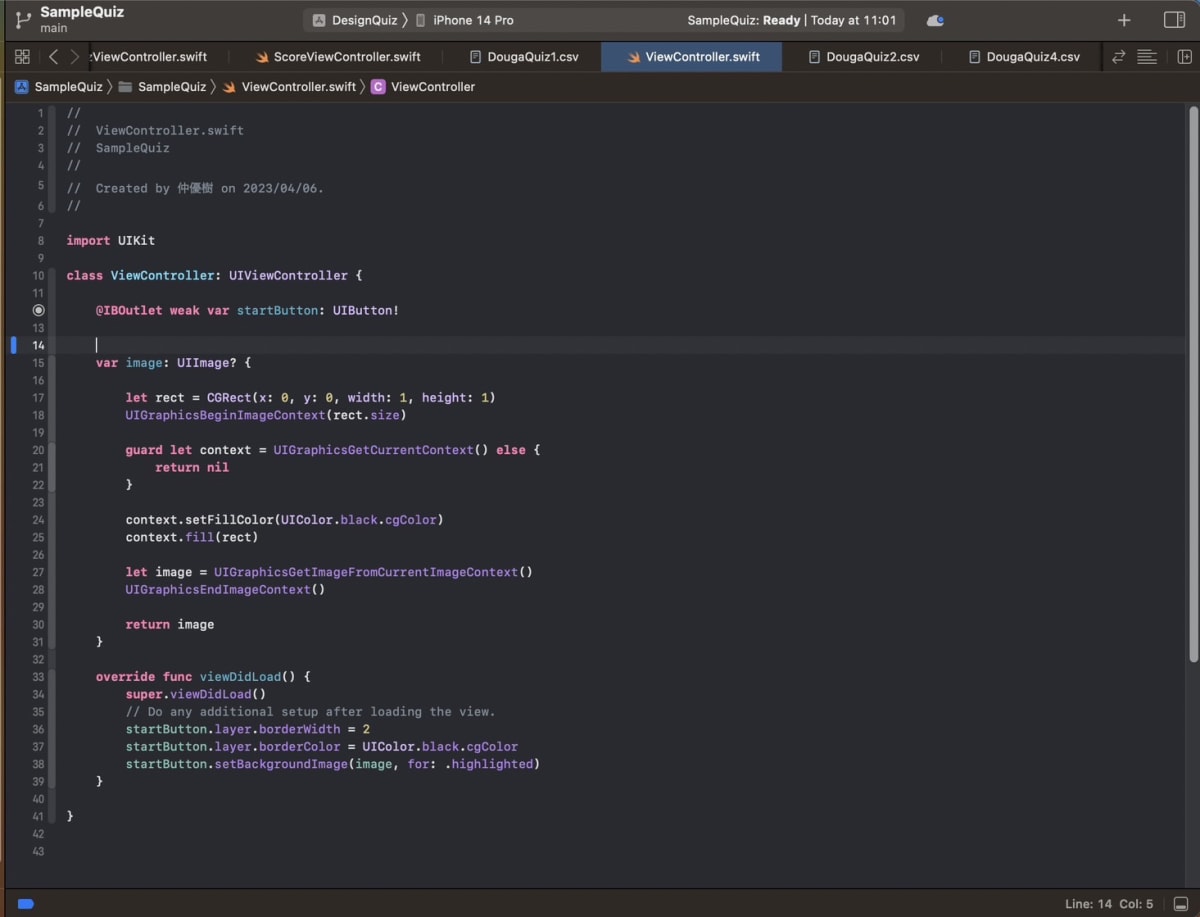The height and width of the screenshot is (917, 1200).
Task: Choose run destination iPhone 14 Pro
Action: [x=465, y=20]
